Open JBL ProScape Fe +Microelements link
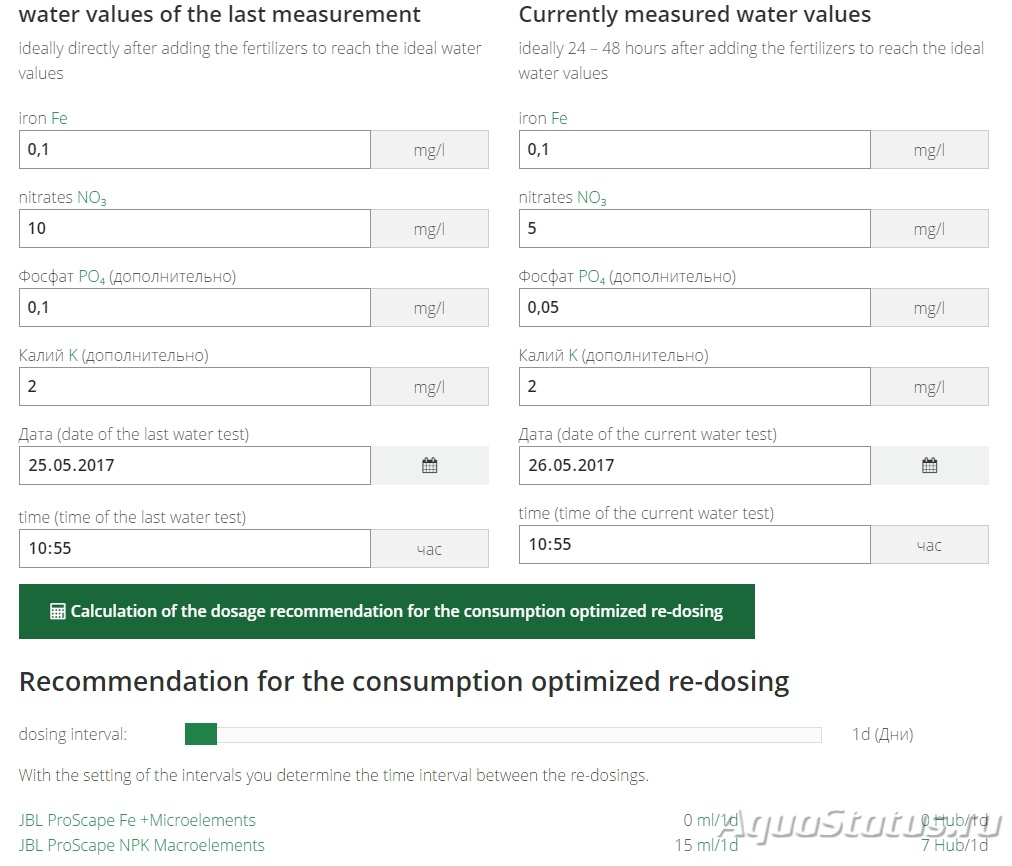Image resolution: width=1012 pixels, height=866 pixels. tap(137, 820)
